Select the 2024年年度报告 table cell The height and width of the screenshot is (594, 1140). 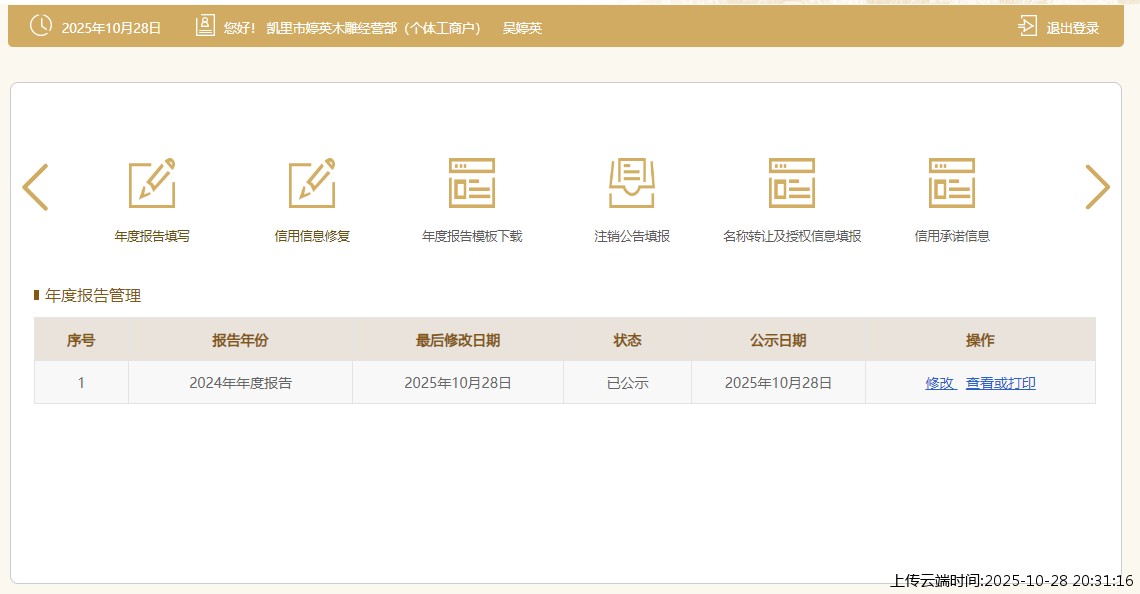coord(240,383)
